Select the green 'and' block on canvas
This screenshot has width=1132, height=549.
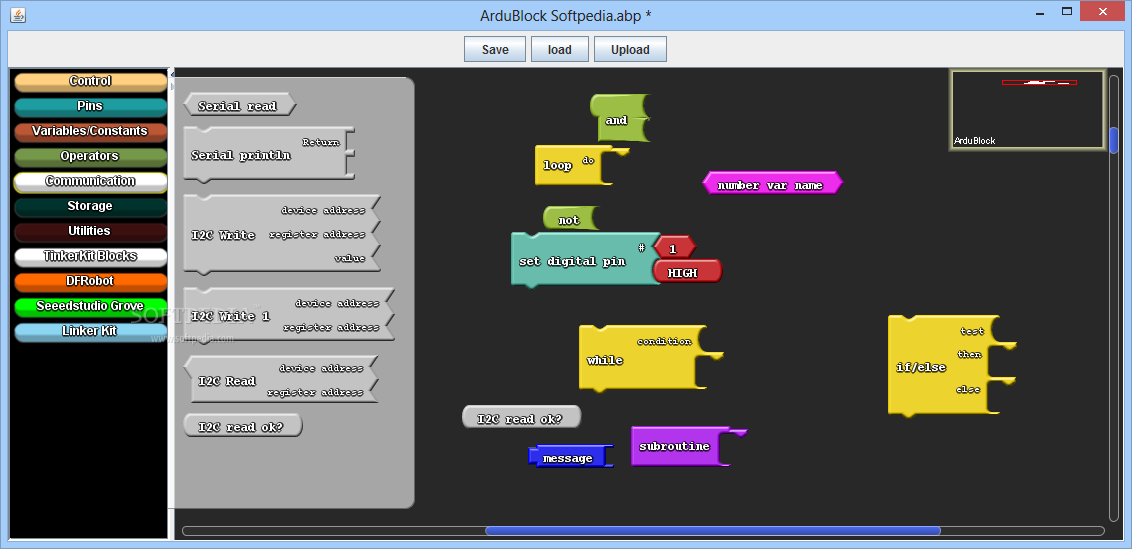click(x=619, y=118)
